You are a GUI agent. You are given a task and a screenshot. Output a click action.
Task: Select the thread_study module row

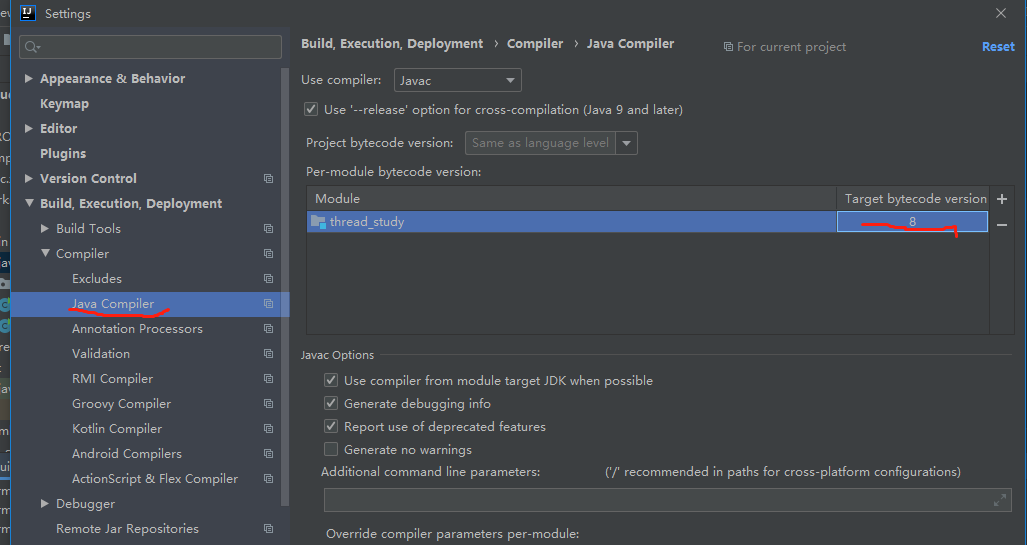(x=647, y=221)
